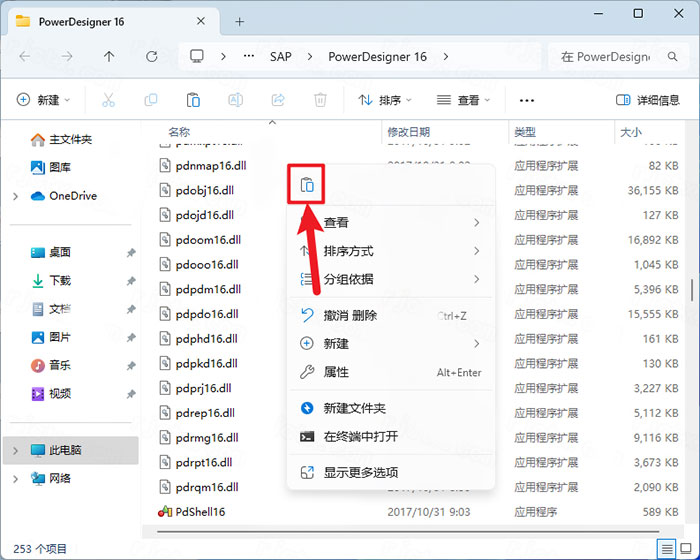Unpin Desktop using its pin icon
The image size is (700, 560).
(x=131, y=253)
